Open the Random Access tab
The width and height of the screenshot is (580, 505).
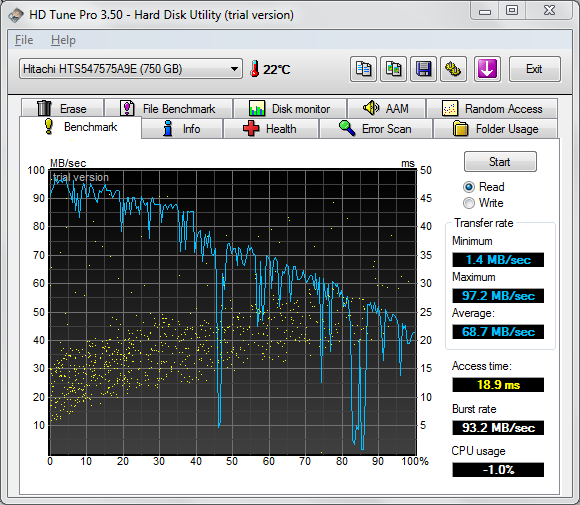[492, 109]
